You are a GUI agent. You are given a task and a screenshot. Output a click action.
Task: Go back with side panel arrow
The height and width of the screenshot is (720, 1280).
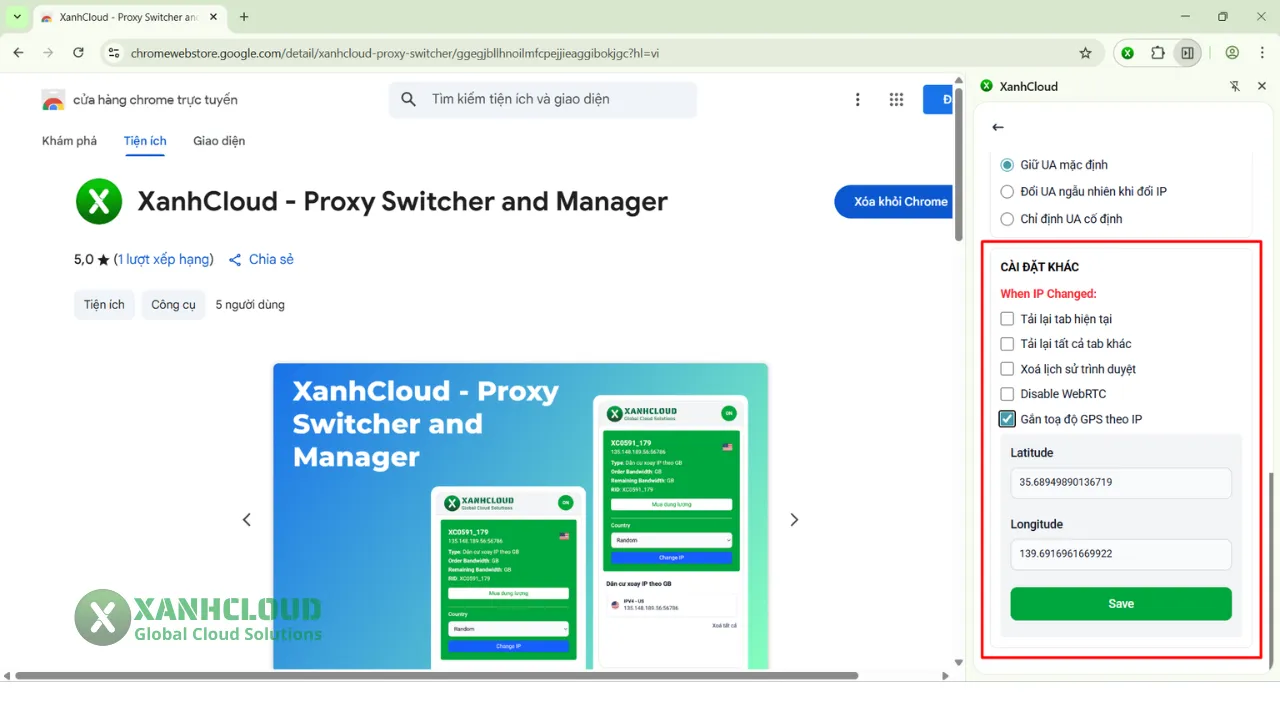click(x=997, y=127)
